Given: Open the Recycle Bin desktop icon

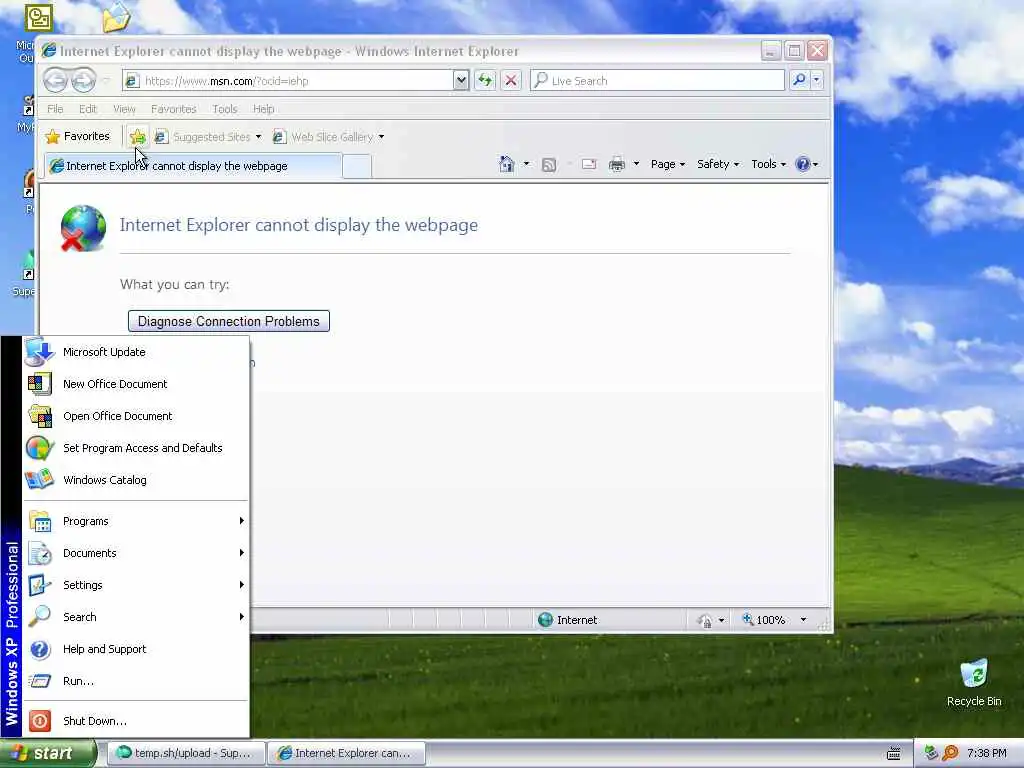Looking at the screenshot, I should coord(974,683).
